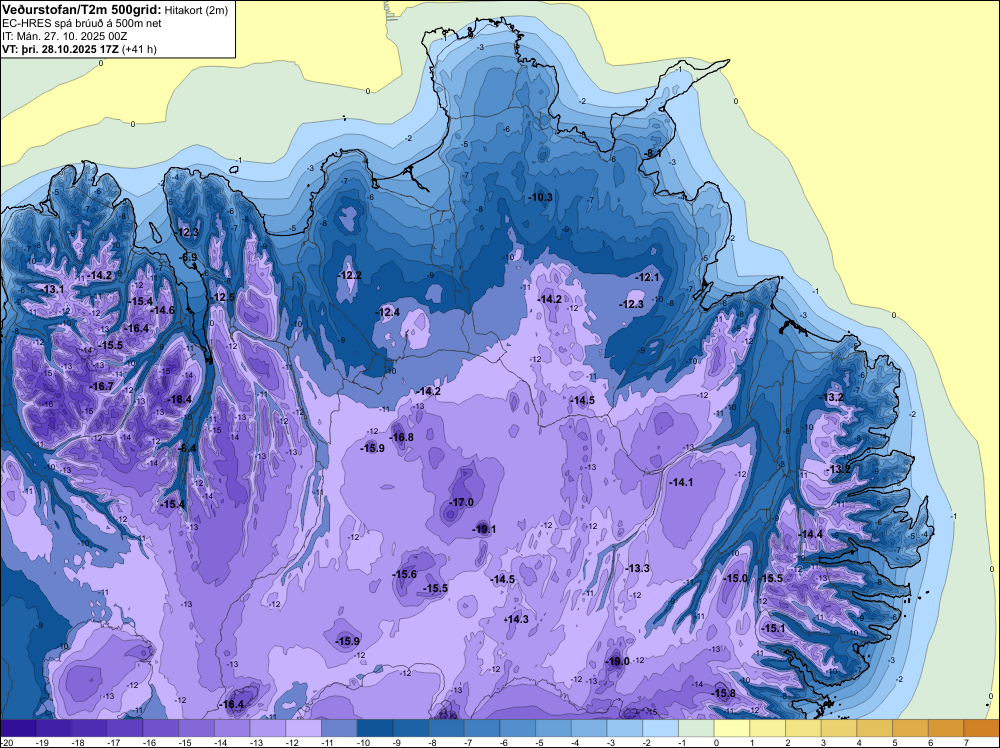The height and width of the screenshot is (748, 1000).
Task: Click the 'IT: Mán. 27. 10. 2025 00Z' line
Action: pyautogui.click(x=64, y=36)
